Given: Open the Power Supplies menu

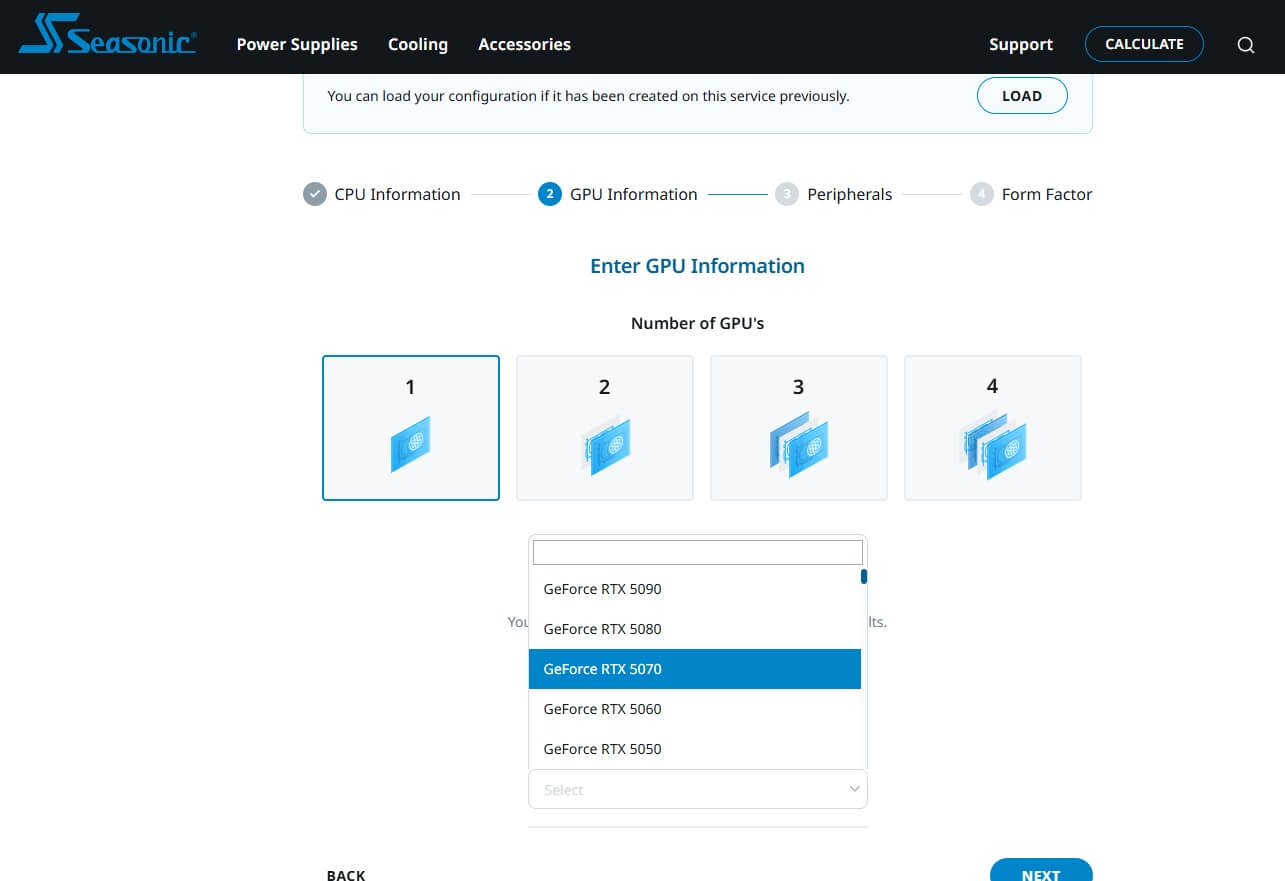Looking at the screenshot, I should tap(297, 44).
